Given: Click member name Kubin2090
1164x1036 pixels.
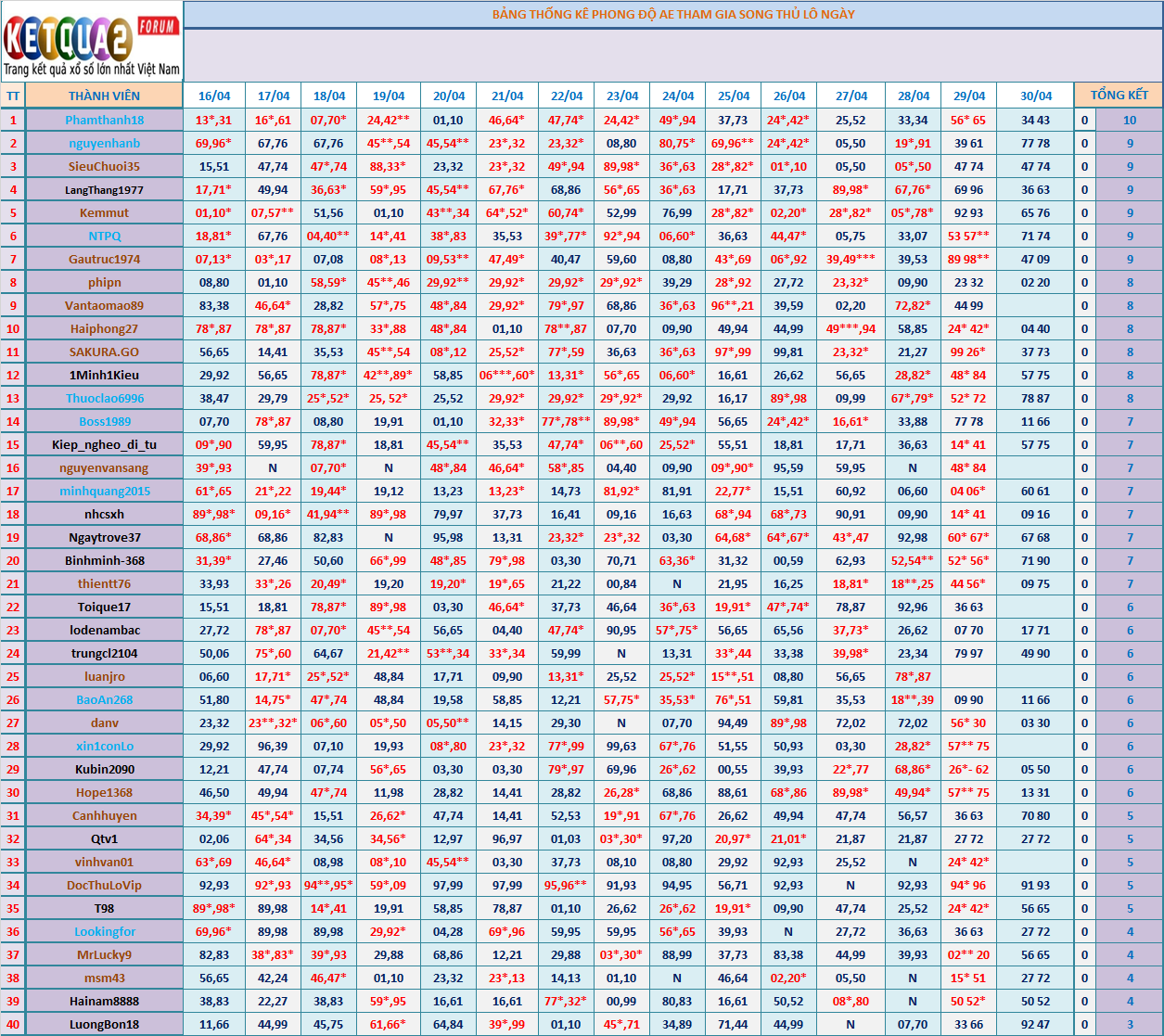Looking at the screenshot, I should coord(105,769).
